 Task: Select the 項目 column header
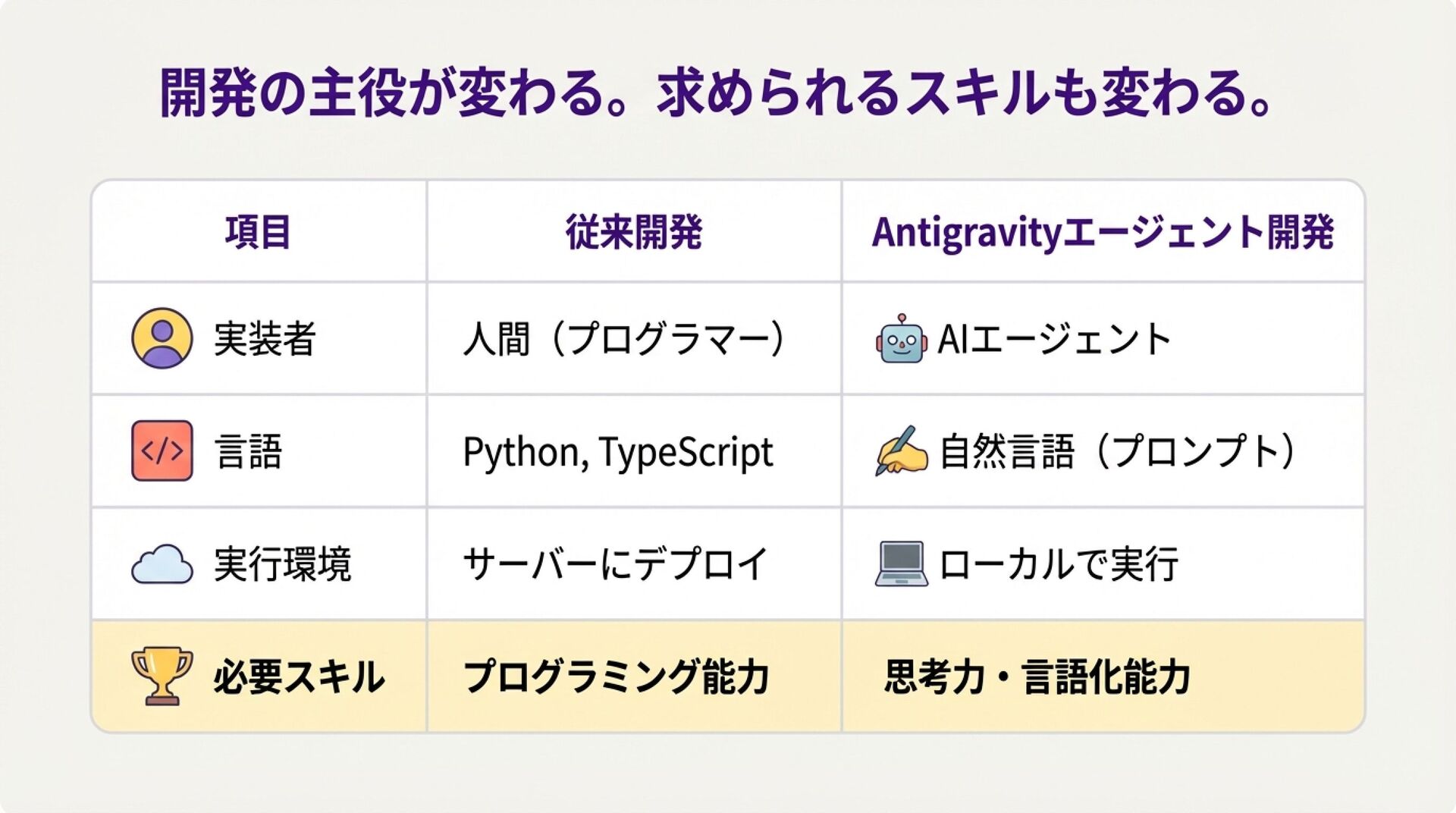[258, 232]
